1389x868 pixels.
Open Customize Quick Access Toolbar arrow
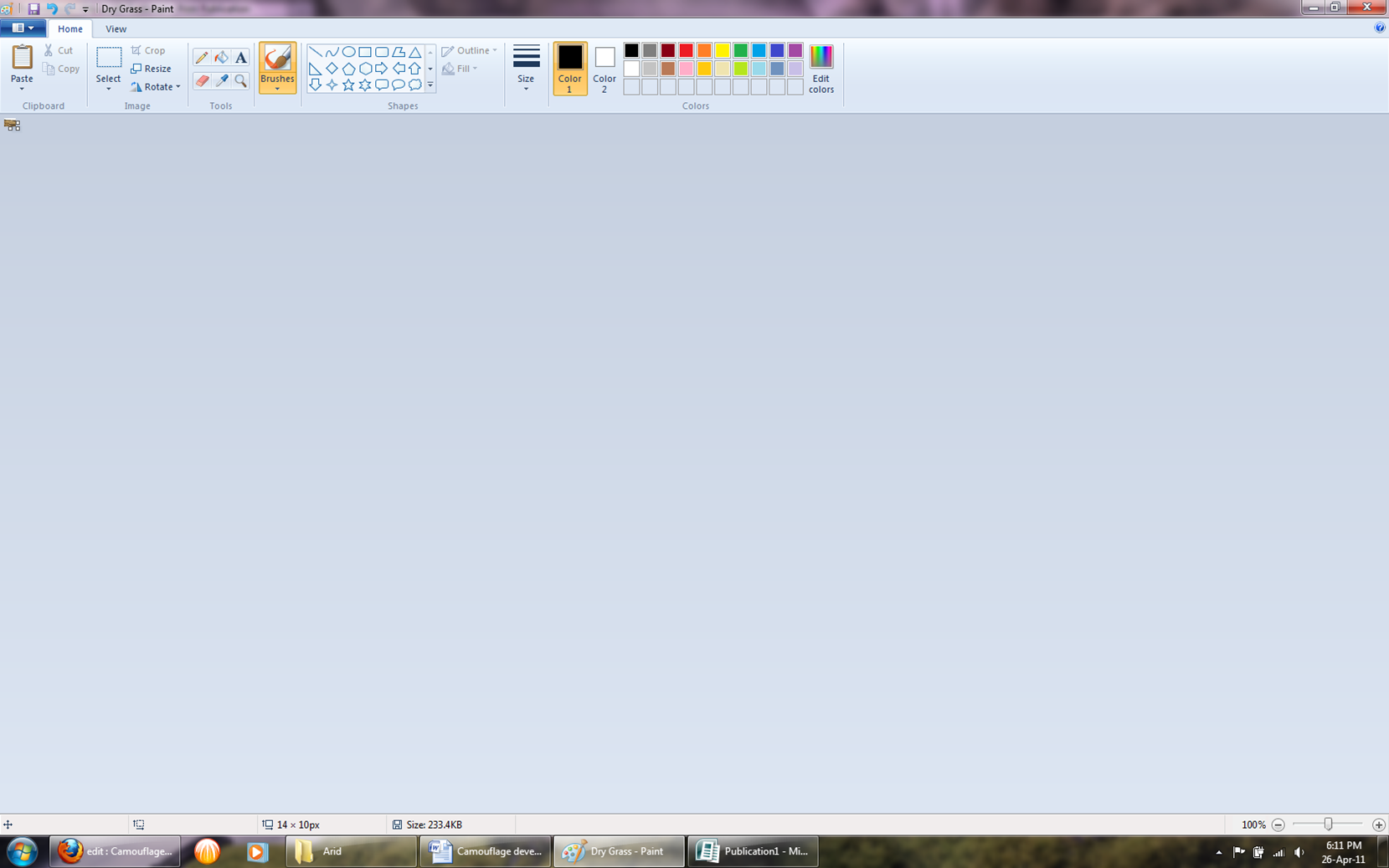point(85,9)
